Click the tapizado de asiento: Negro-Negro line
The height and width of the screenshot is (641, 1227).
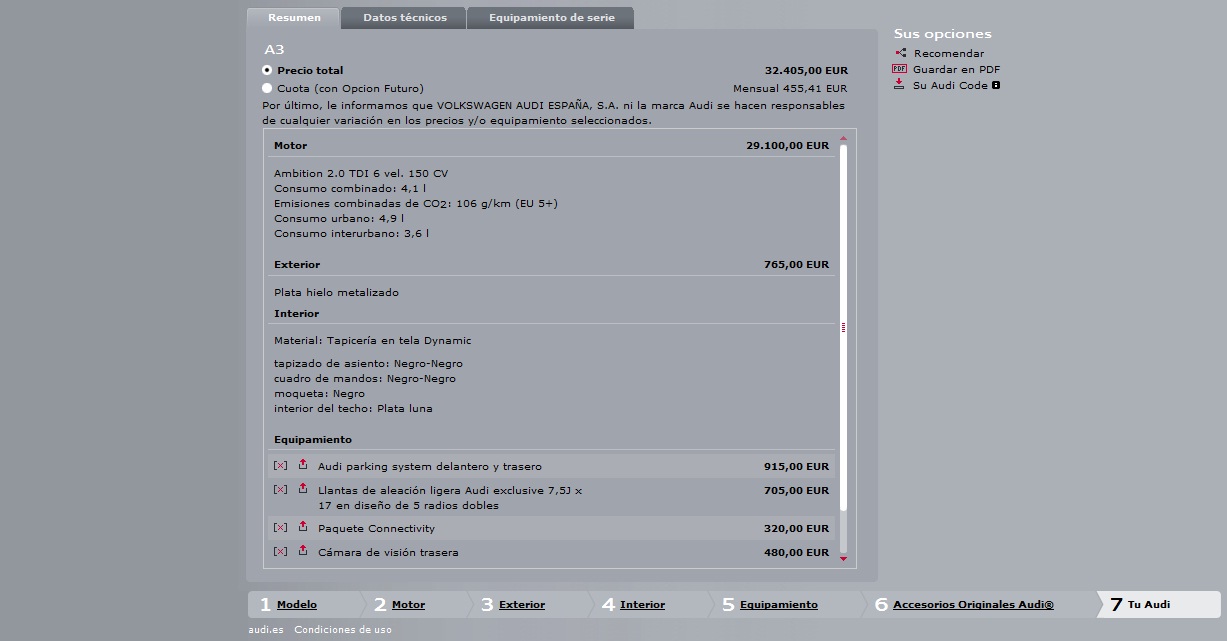coord(368,363)
